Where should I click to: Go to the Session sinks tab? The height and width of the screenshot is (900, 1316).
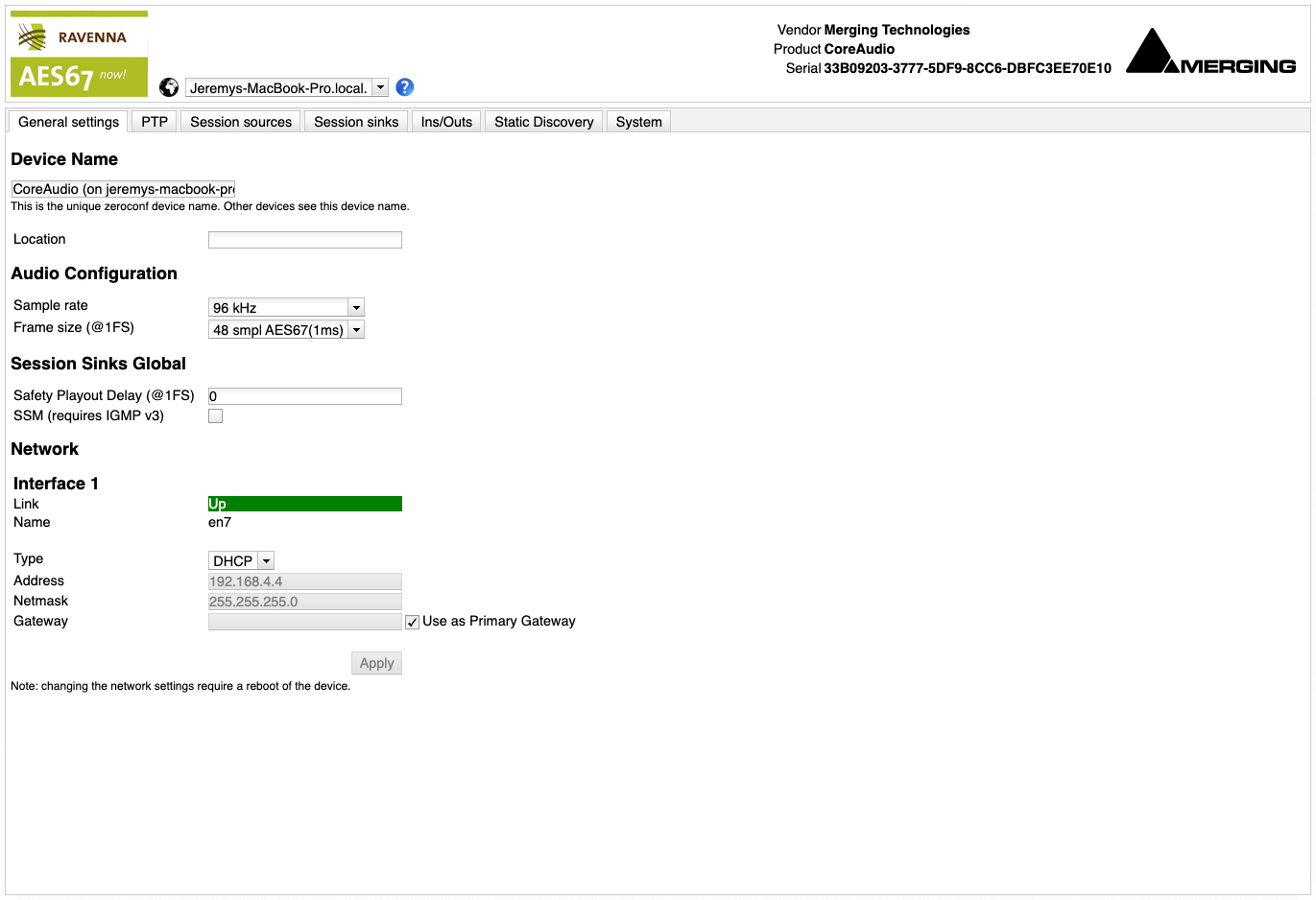tap(356, 122)
